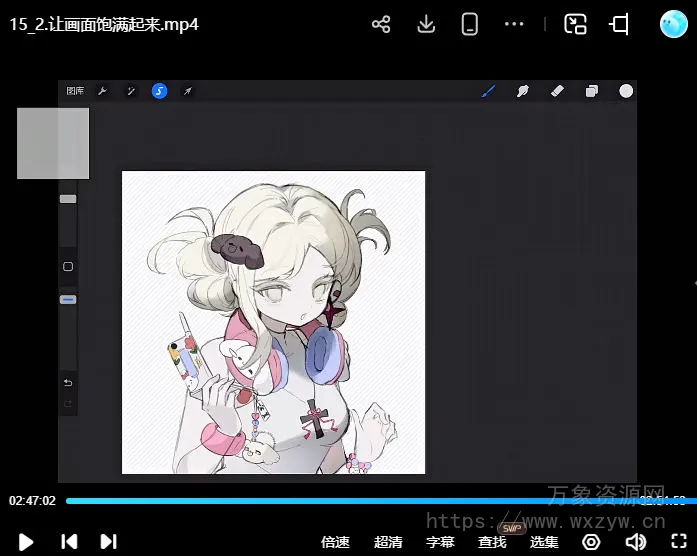The width and height of the screenshot is (697, 556).
Task: Open the 超清 quality selector
Action: point(388,542)
